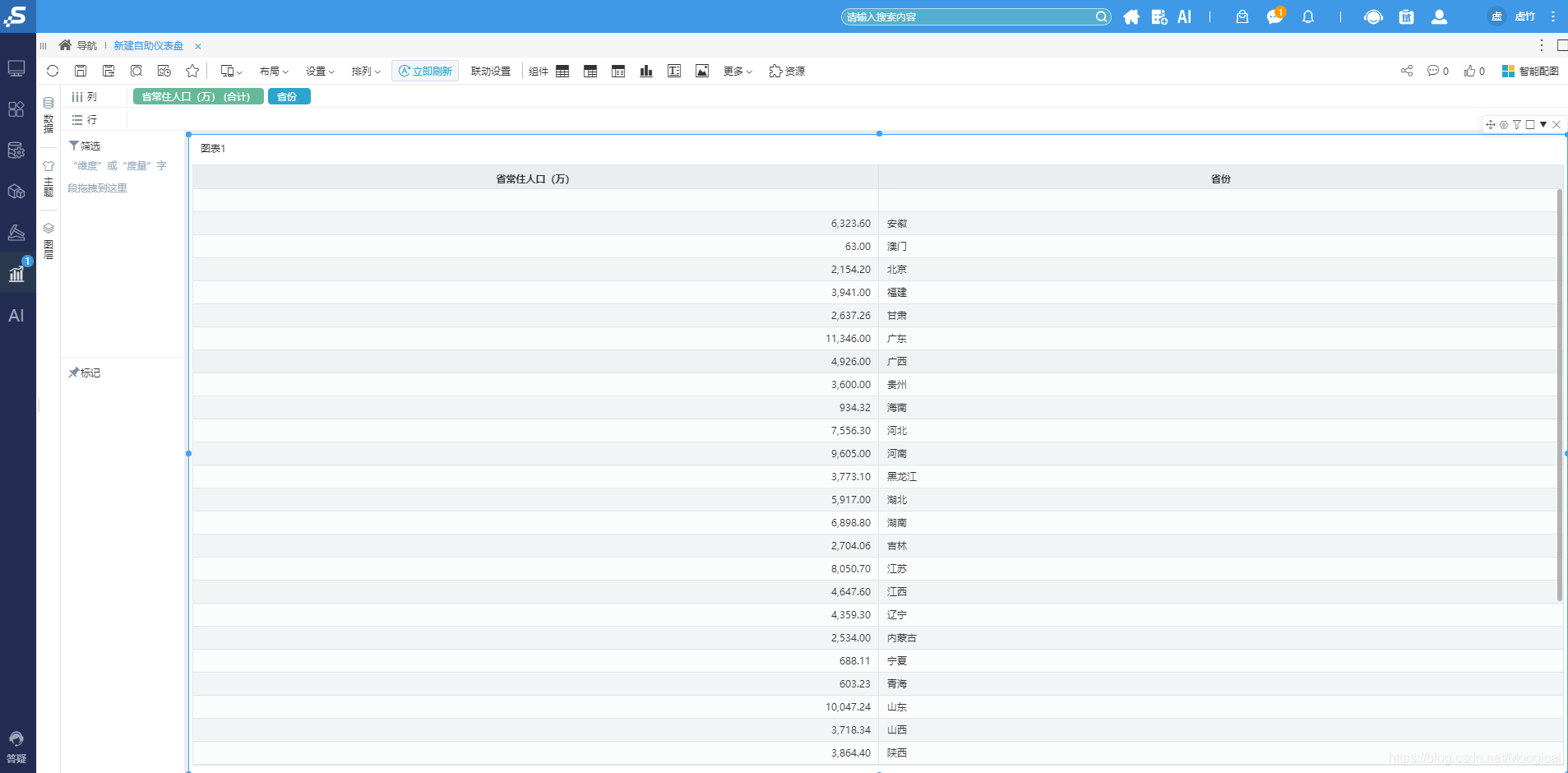The height and width of the screenshot is (773, 1568).
Task: Click the scheduled task clock icon
Action: 164,71
